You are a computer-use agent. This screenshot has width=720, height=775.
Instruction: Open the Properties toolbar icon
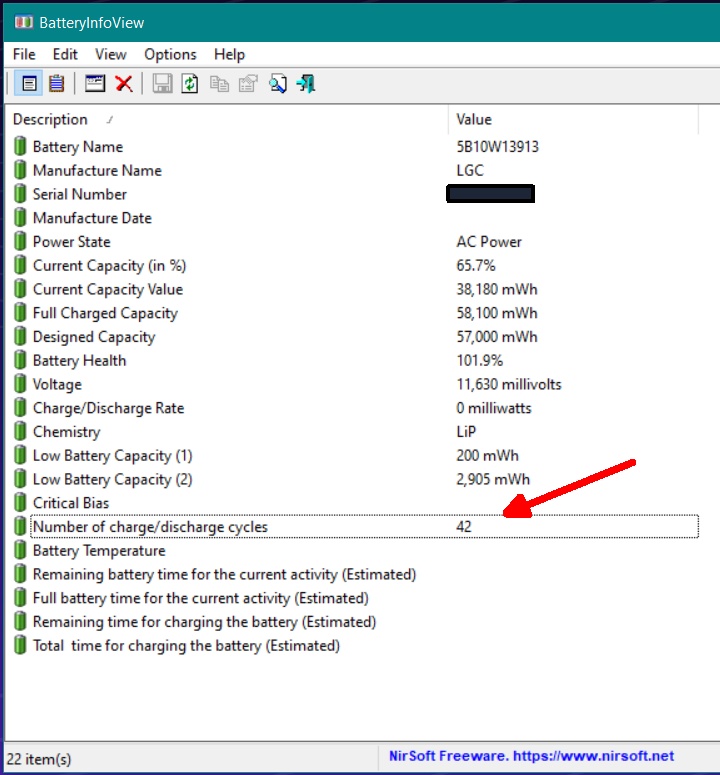[247, 84]
